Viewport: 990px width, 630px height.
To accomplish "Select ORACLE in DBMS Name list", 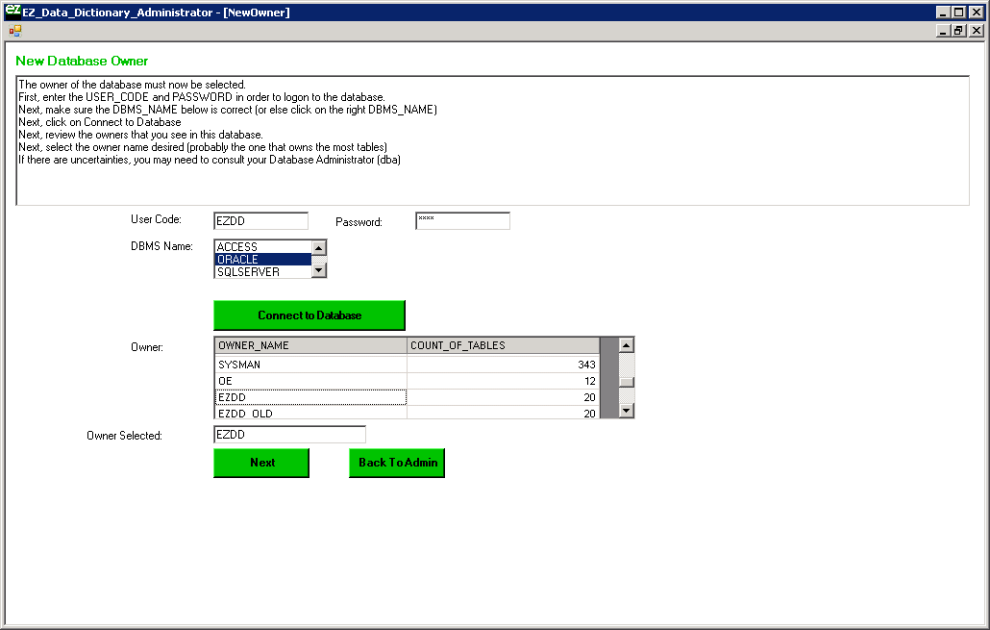I will [262, 259].
